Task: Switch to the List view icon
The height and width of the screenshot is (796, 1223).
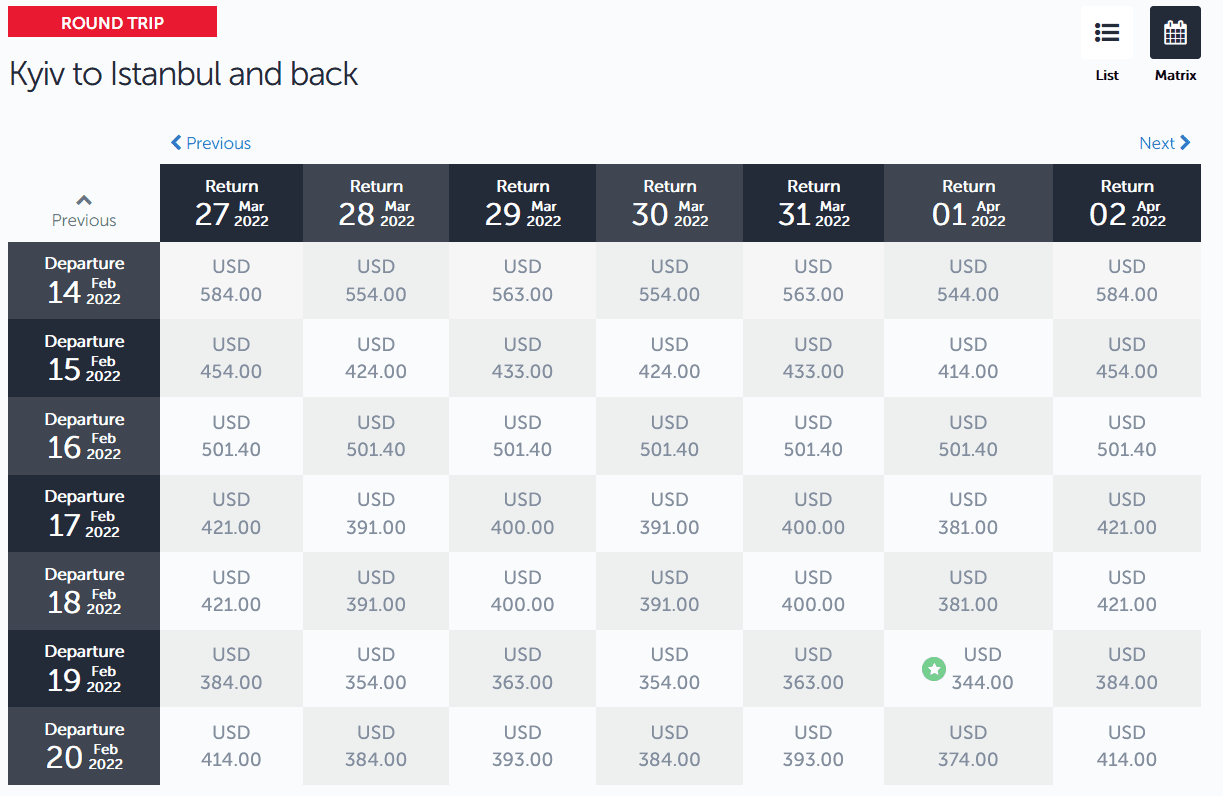Action: [x=1106, y=33]
